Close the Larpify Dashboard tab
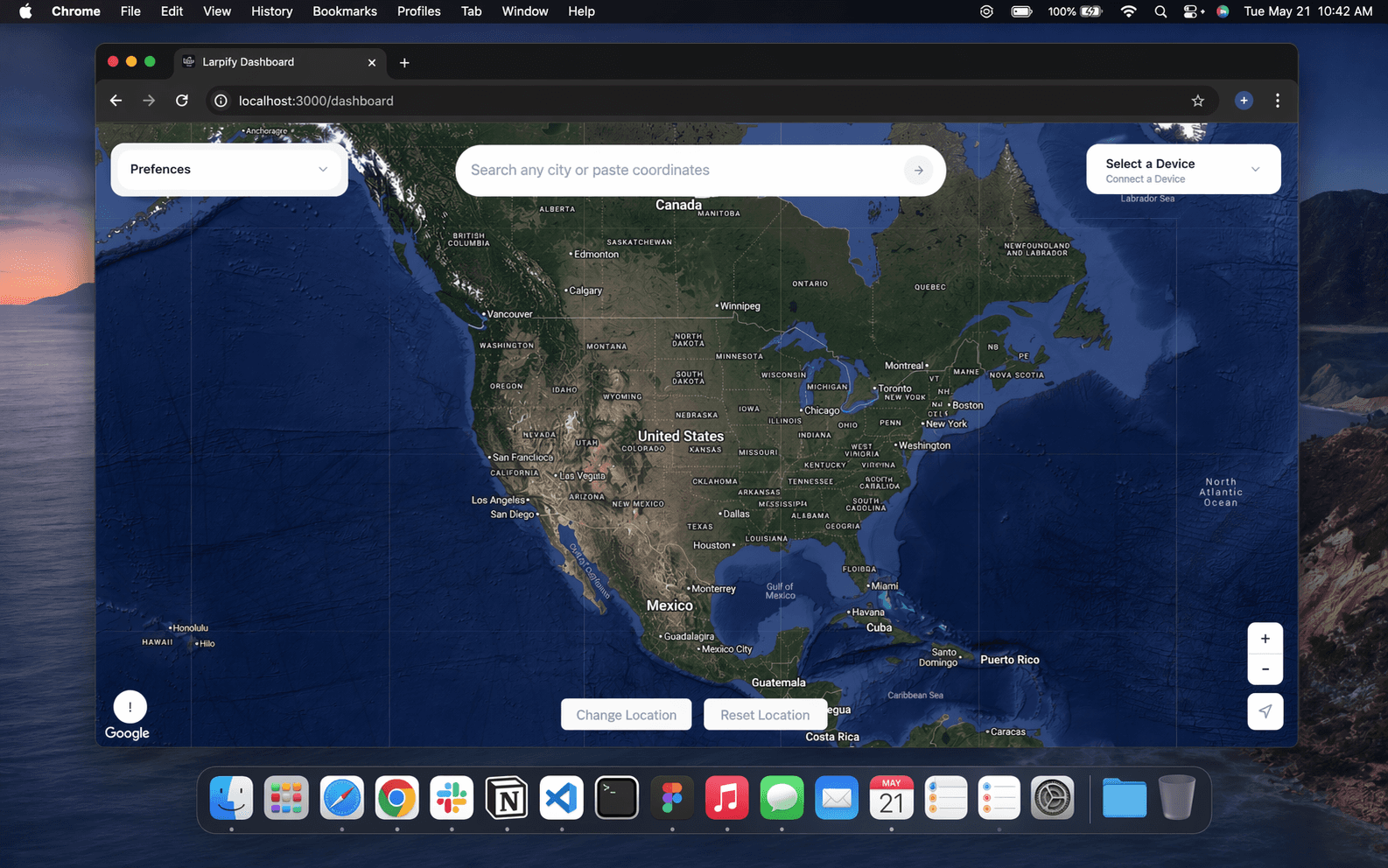The width and height of the screenshot is (1388, 868). (372, 62)
